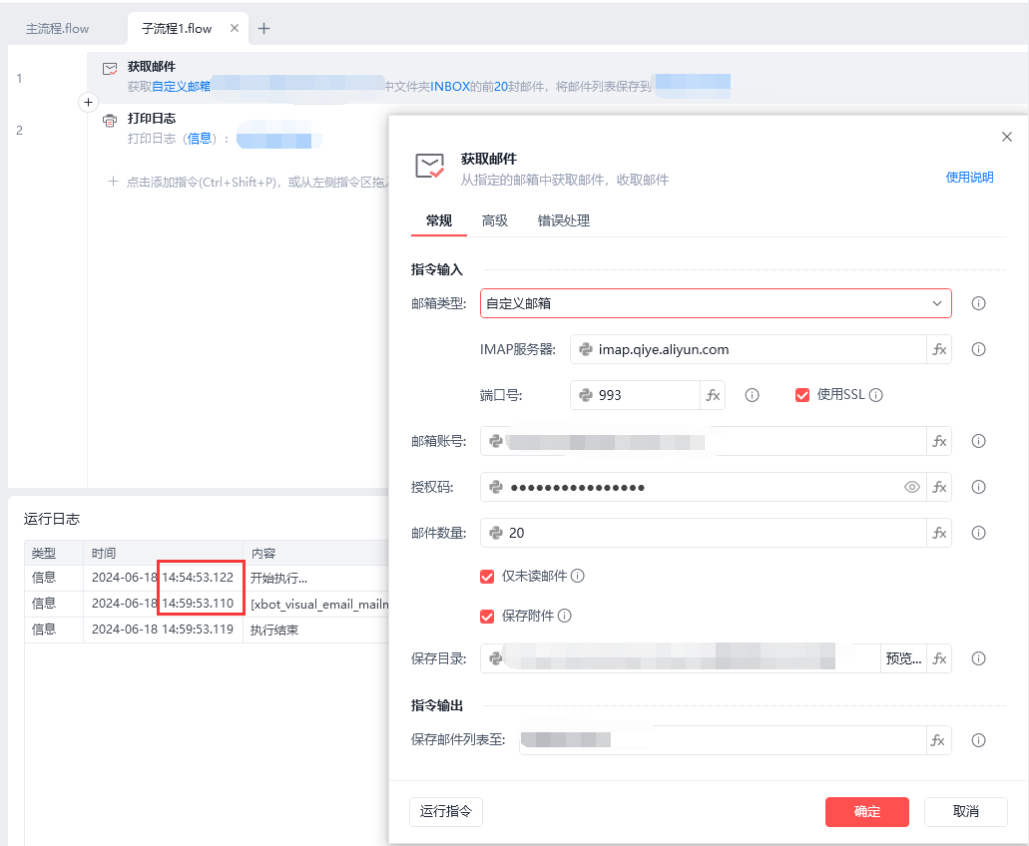Click the 邮件数量 input field

tap(703, 533)
